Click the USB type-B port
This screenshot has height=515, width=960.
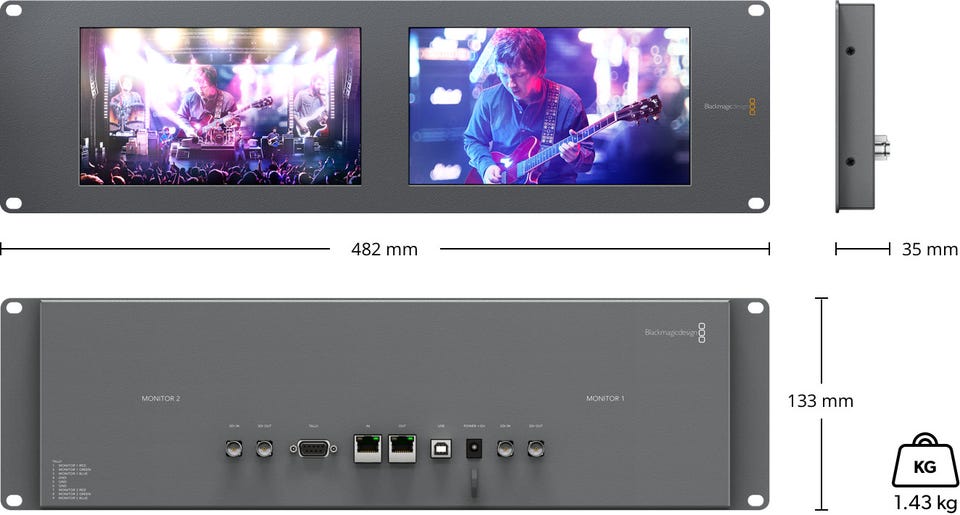pyautogui.click(x=441, y=449)
